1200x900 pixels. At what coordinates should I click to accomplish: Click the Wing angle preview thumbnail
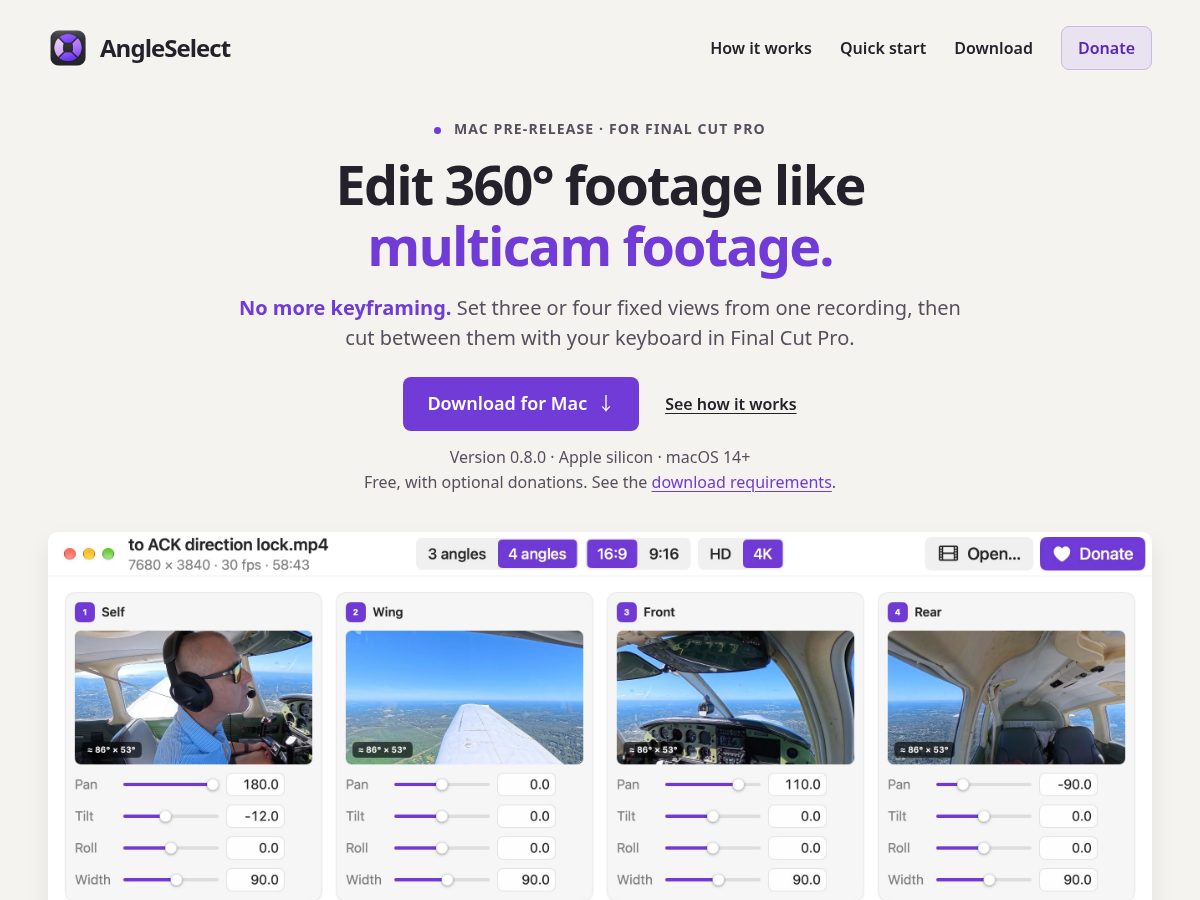[465, 697]
